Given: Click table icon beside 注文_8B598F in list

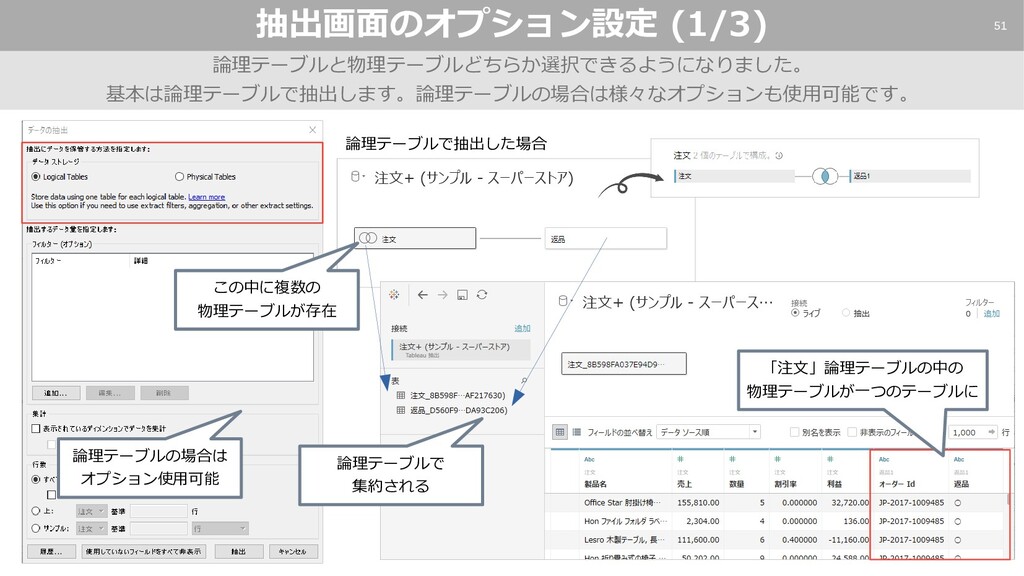Looking at the screenshot, I should tap(400, 395).
